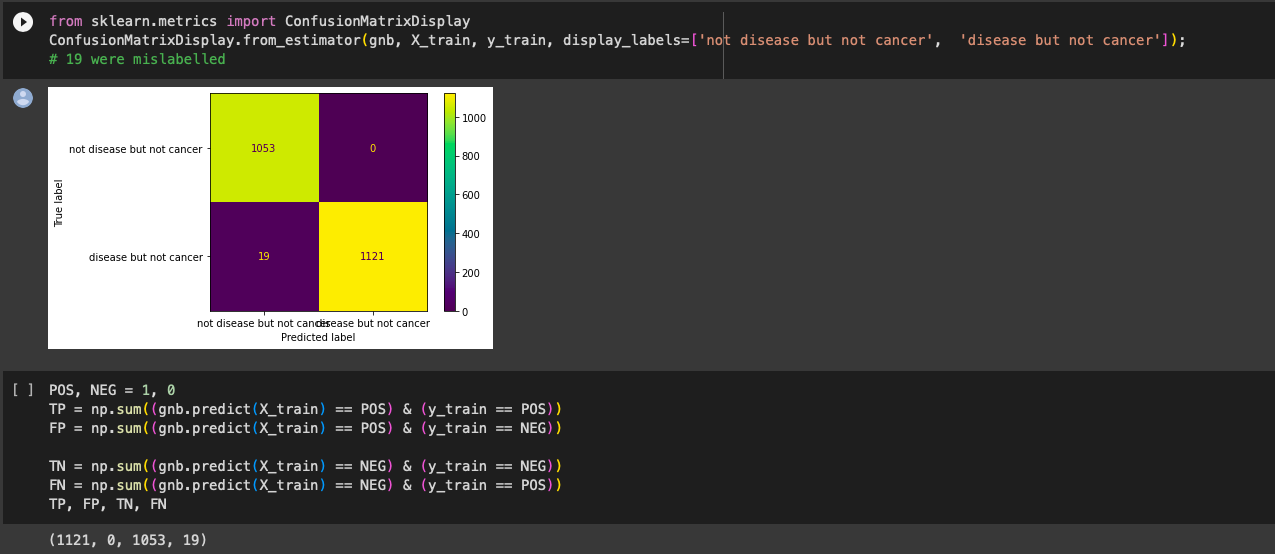The height and width of the screenshot is (554, 1275).
Task: Click the TP = np.sum code line
Action: [x=305, y=409]
